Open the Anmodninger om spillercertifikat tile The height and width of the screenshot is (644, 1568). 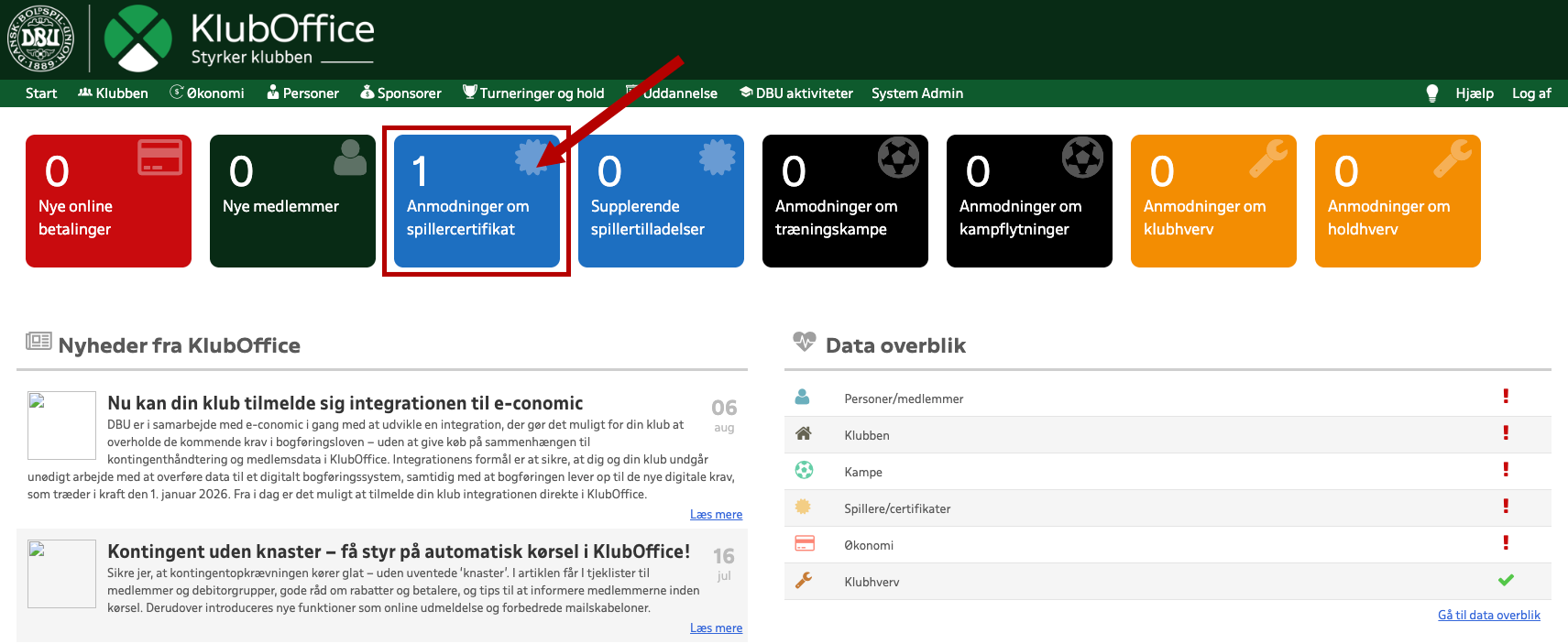(x=476, y=202)
